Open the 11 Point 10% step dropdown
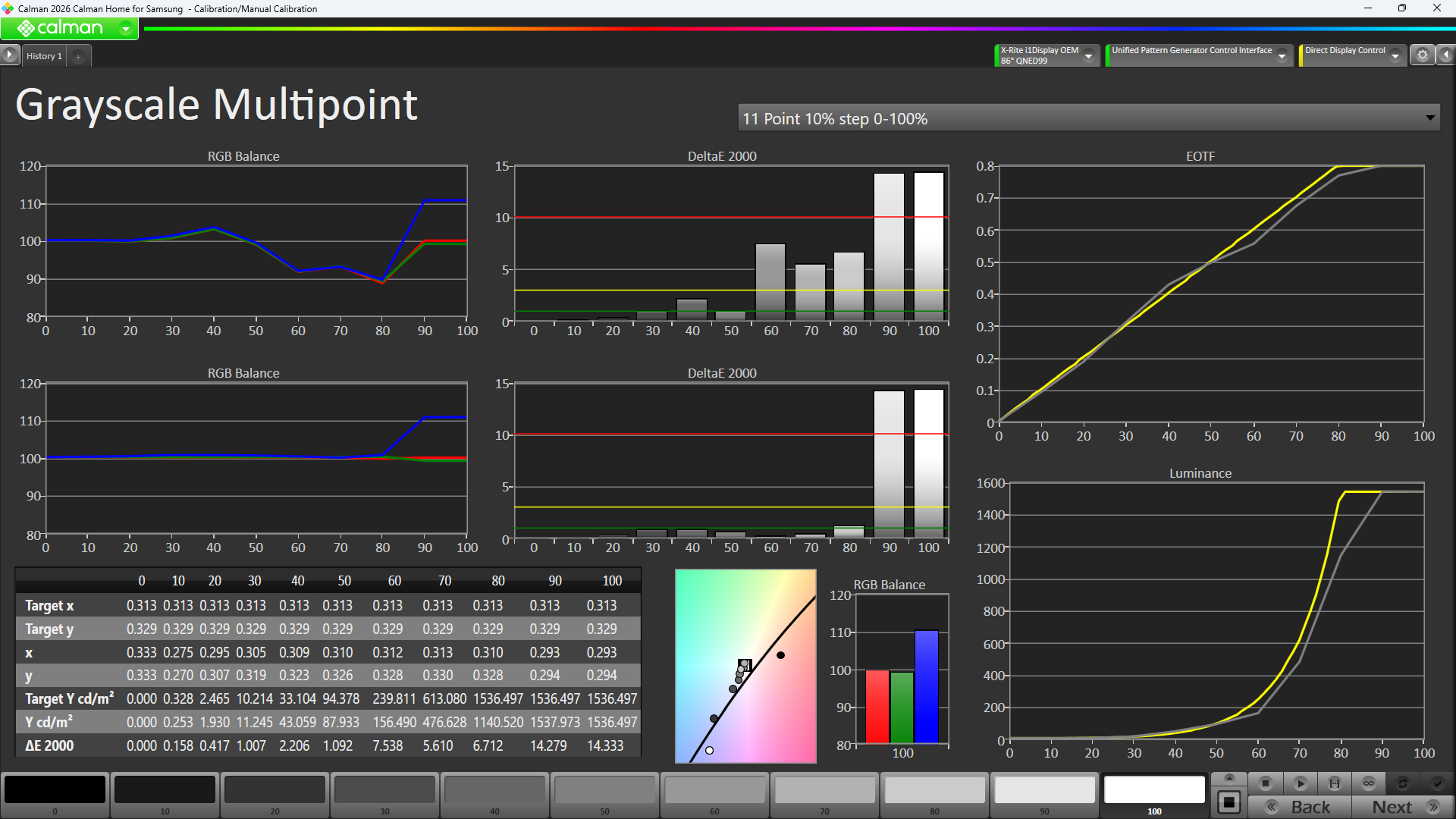1456x819 pixels. click(1429, 118)
